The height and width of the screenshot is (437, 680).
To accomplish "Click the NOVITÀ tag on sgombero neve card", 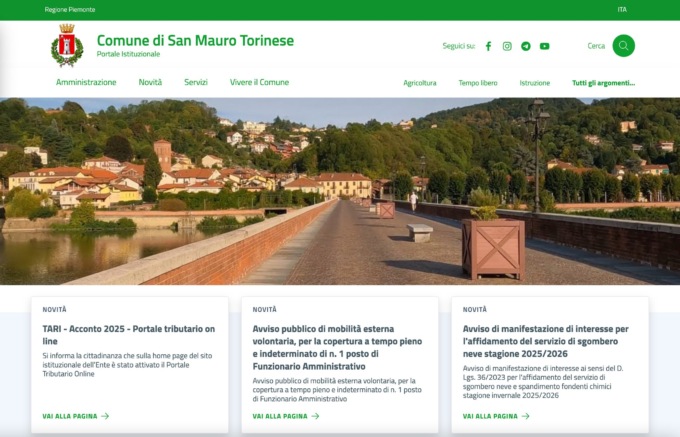I will (475, 310).
